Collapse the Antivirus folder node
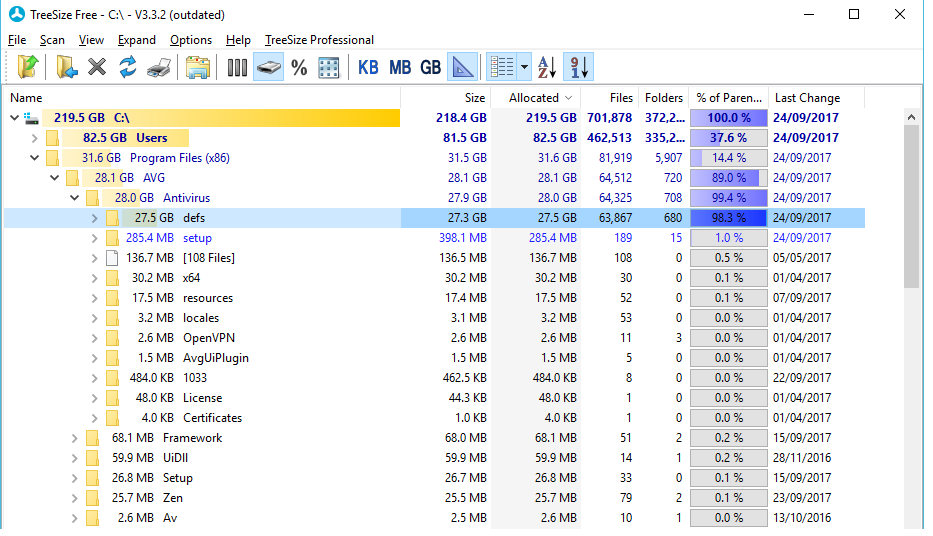Image resolution: width=933 pixels, height=536 pixels. [x=74, y=198]
